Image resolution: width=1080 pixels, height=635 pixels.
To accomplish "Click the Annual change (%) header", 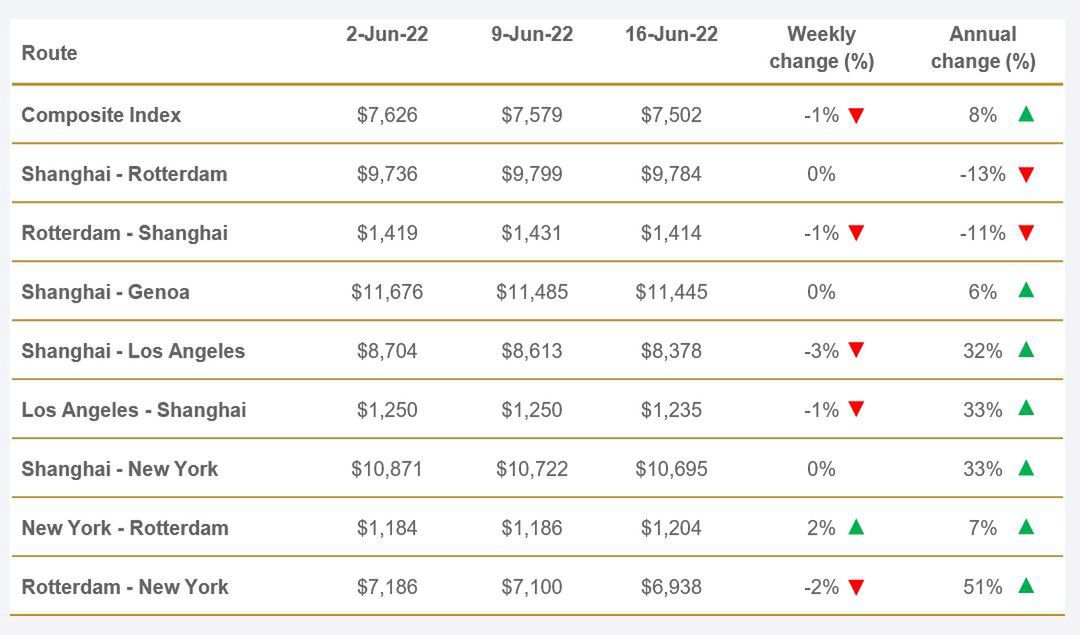I will [982, 48].
